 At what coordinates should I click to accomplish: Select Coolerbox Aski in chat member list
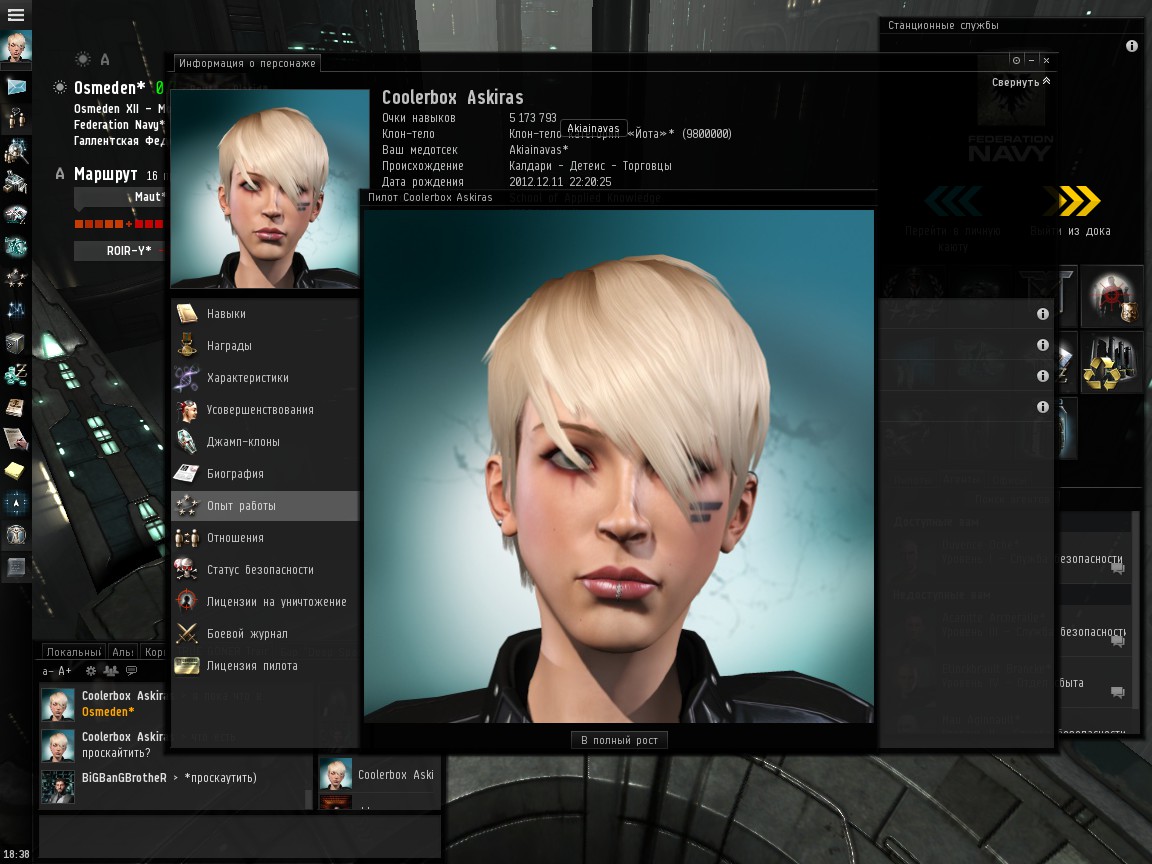[x=378, y=775]
